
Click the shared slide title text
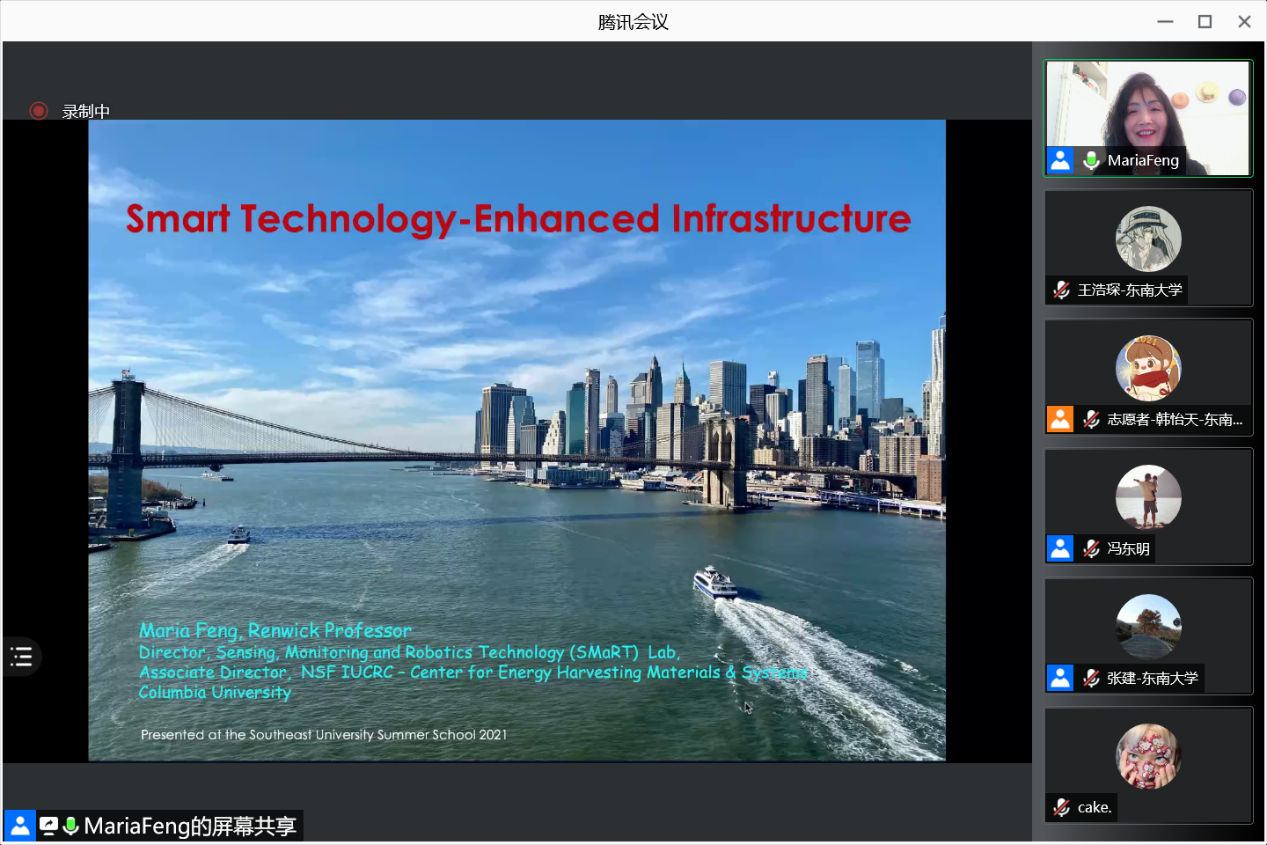(x=518, y=218)
